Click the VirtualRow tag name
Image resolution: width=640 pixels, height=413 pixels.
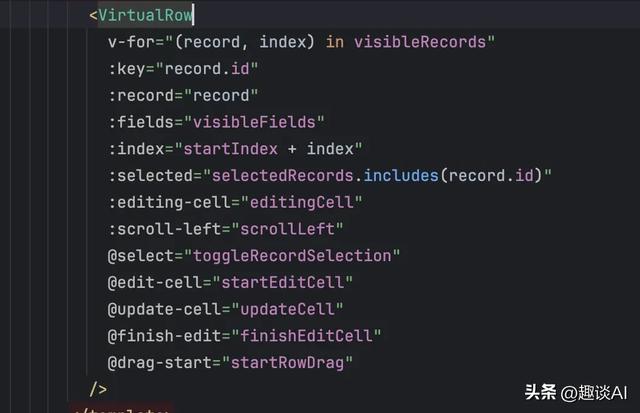[145, 15]
